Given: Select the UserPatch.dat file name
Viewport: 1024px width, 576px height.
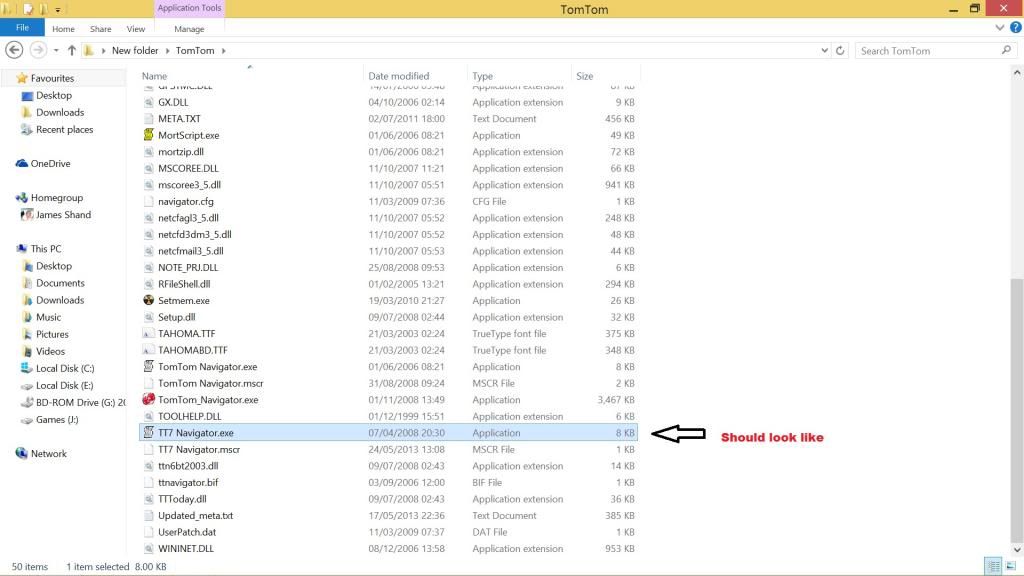Looking at the screenshot, I should [187, 532].
